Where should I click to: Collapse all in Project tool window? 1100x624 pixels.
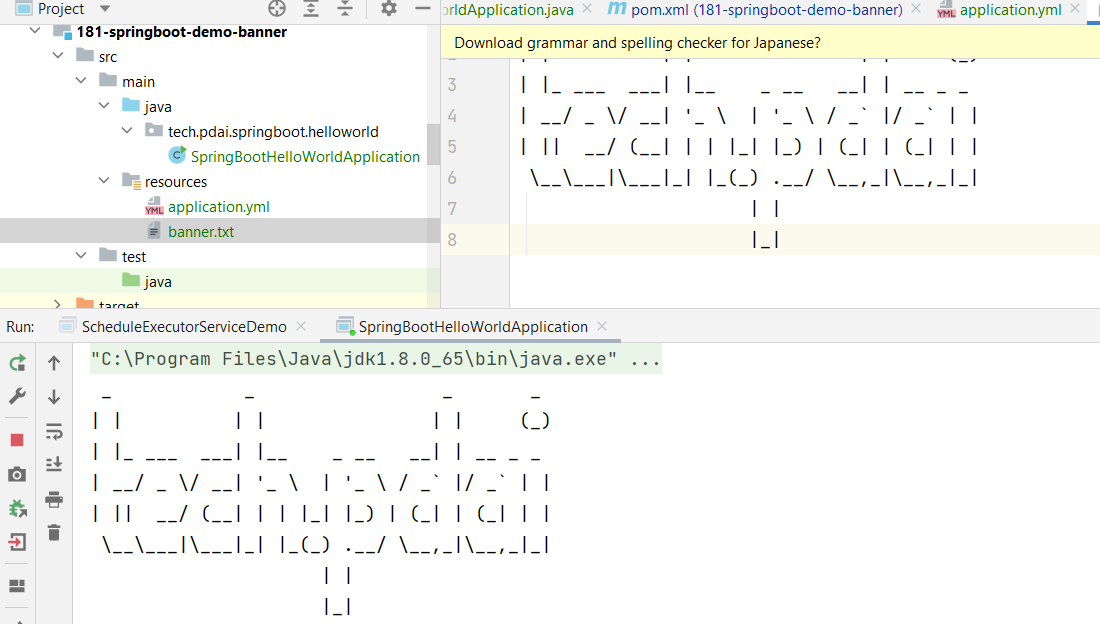tap(345, 9)
